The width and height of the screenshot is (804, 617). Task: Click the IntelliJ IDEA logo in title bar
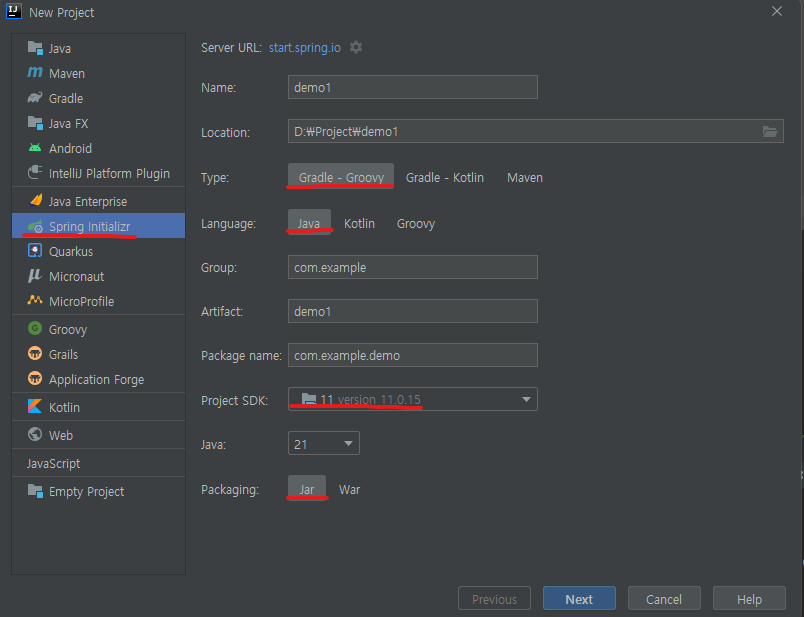coord(13,11)
